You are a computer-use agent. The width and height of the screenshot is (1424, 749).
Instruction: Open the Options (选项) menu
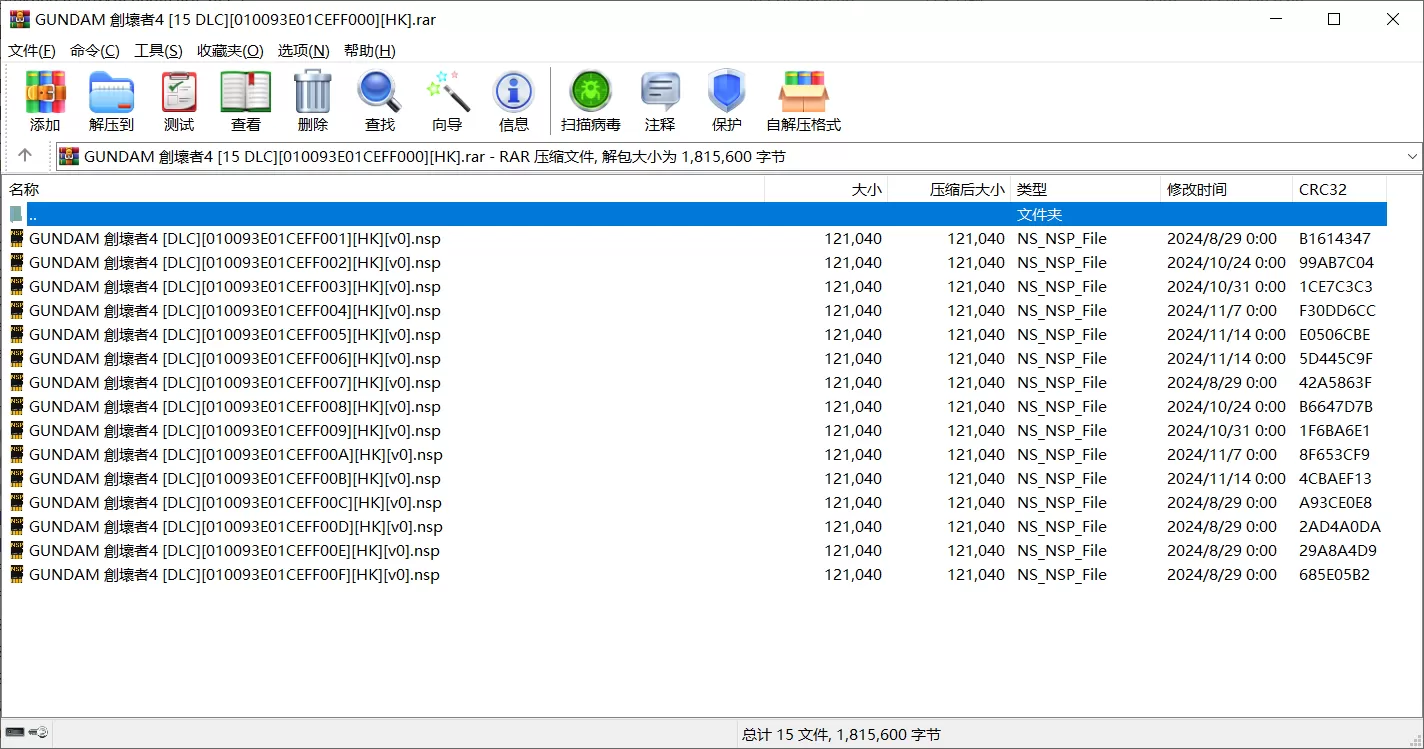[x=303, y=51]
